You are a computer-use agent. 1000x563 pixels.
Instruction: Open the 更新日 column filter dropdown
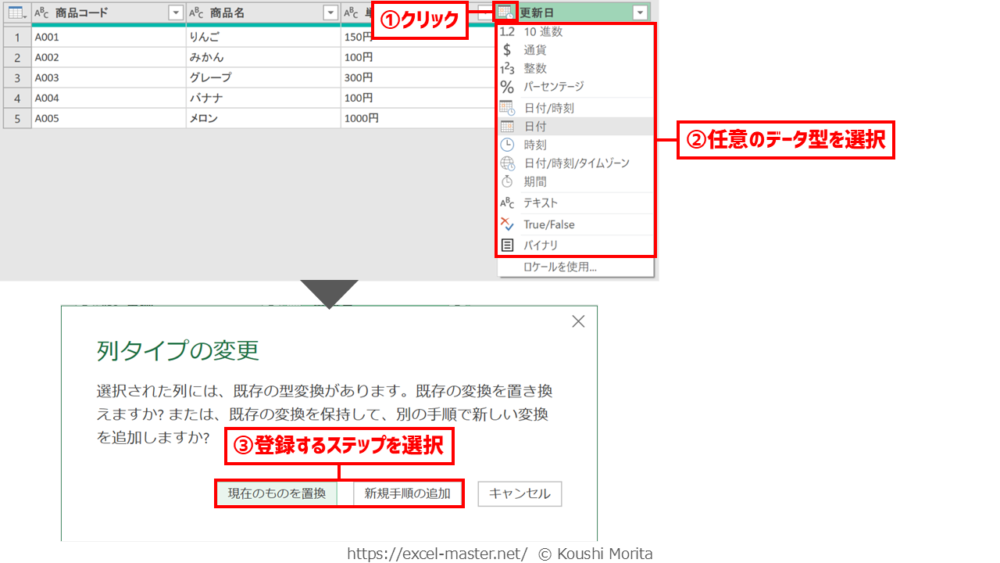pyautogui.click(x=639, y=13)
